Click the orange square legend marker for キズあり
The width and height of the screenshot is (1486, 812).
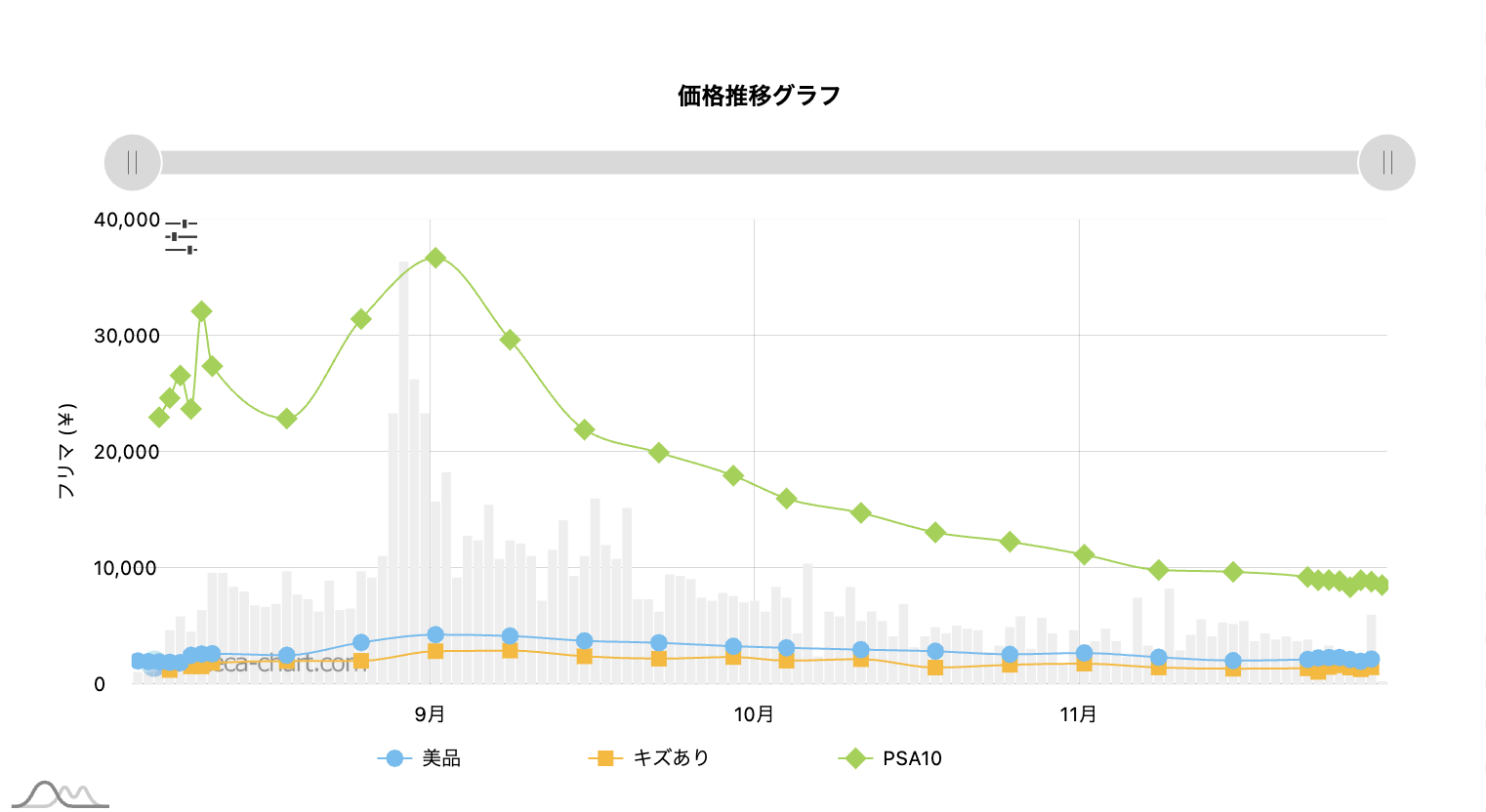coord(605,758)
